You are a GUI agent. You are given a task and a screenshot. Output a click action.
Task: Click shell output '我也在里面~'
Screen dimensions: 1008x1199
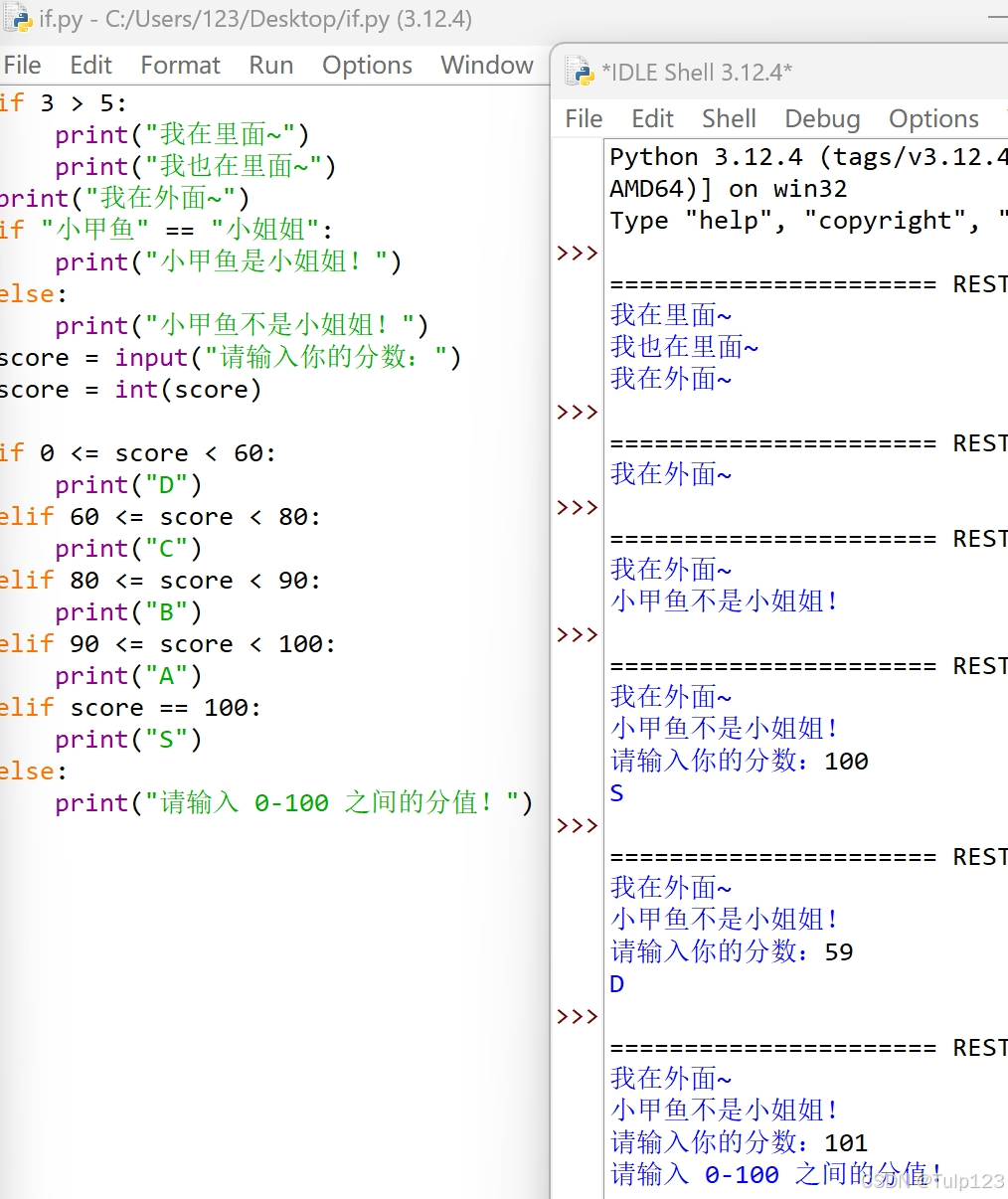click(x=685, y=348)
